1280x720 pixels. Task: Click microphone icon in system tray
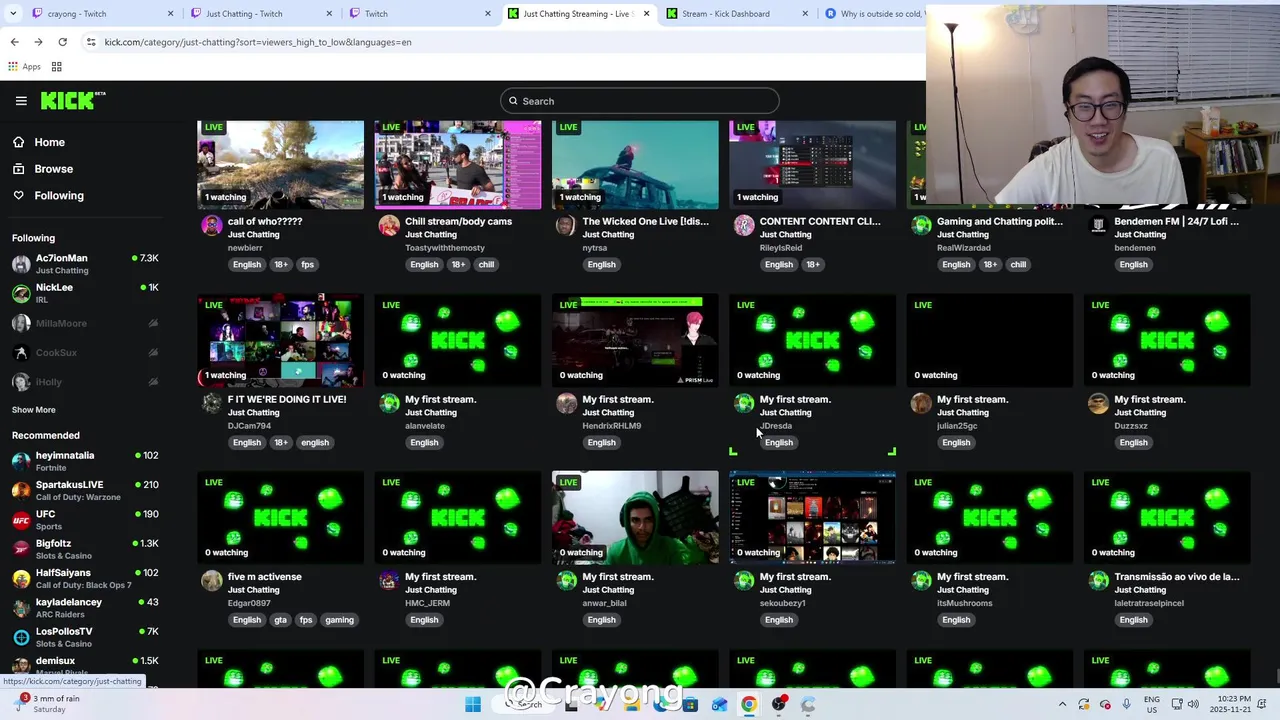point(1127,704)
